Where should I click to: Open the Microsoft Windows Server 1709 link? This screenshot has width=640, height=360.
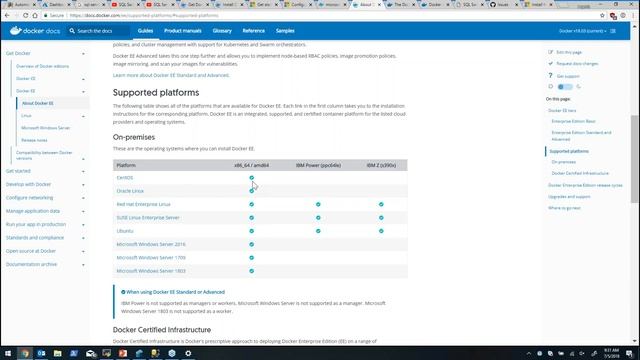point(151,258)
